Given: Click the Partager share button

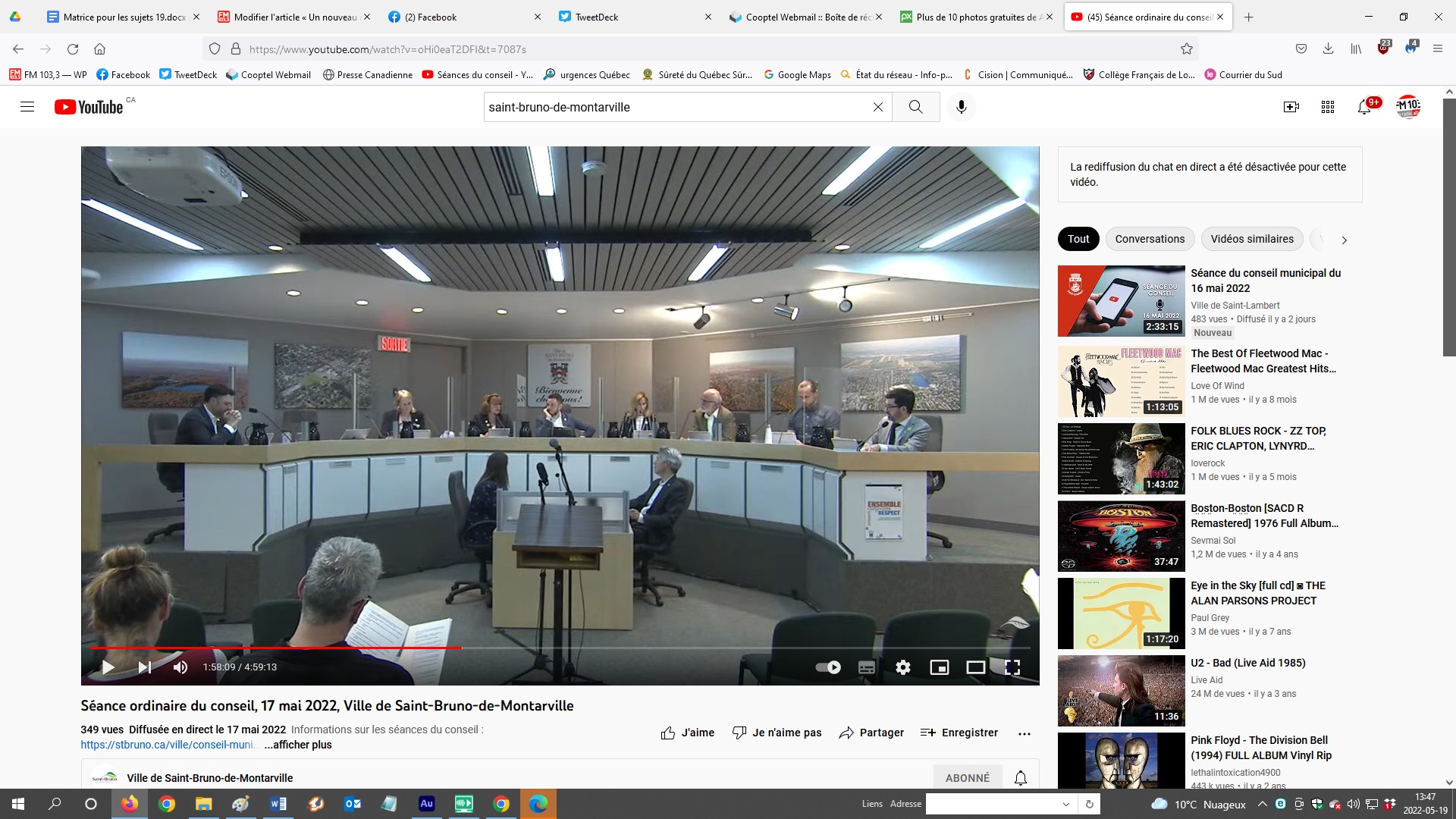Looking at the screenshot, I should [x=871, y=733].
